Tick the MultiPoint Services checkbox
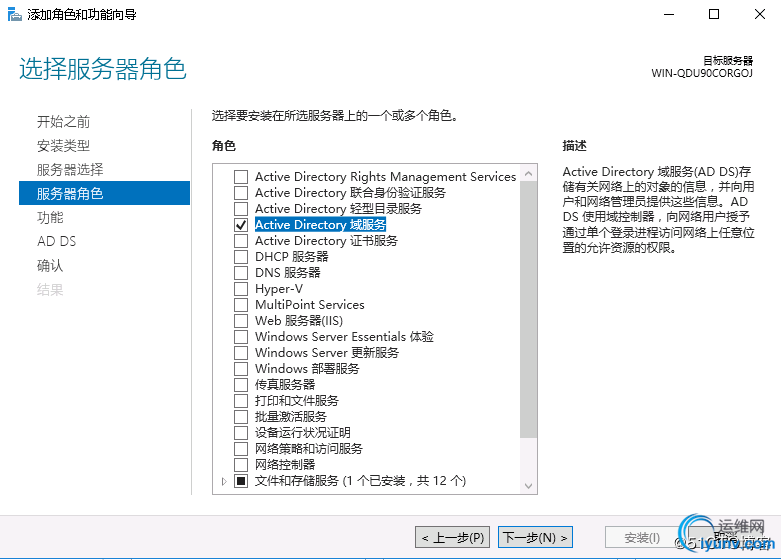 click(x=241, y=304)
